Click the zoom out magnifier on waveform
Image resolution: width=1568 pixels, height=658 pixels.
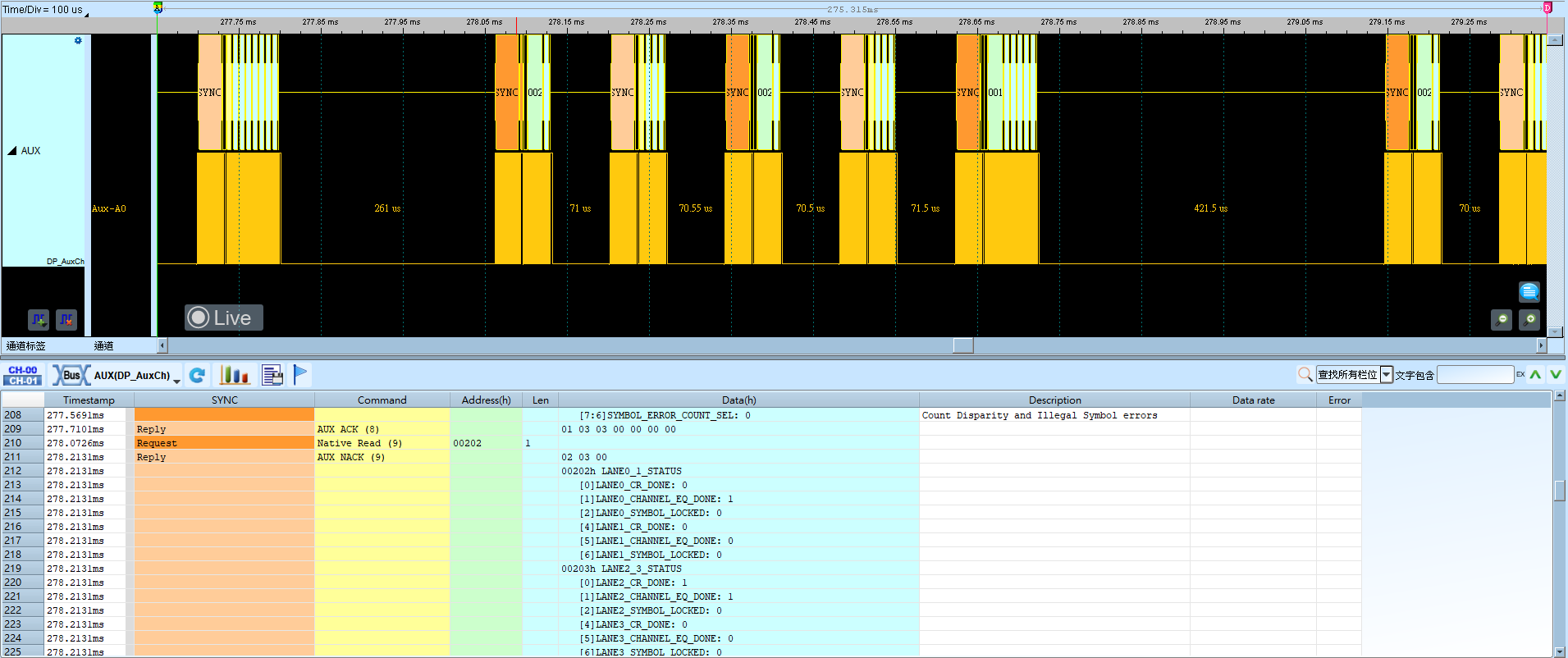(1502, 320)
